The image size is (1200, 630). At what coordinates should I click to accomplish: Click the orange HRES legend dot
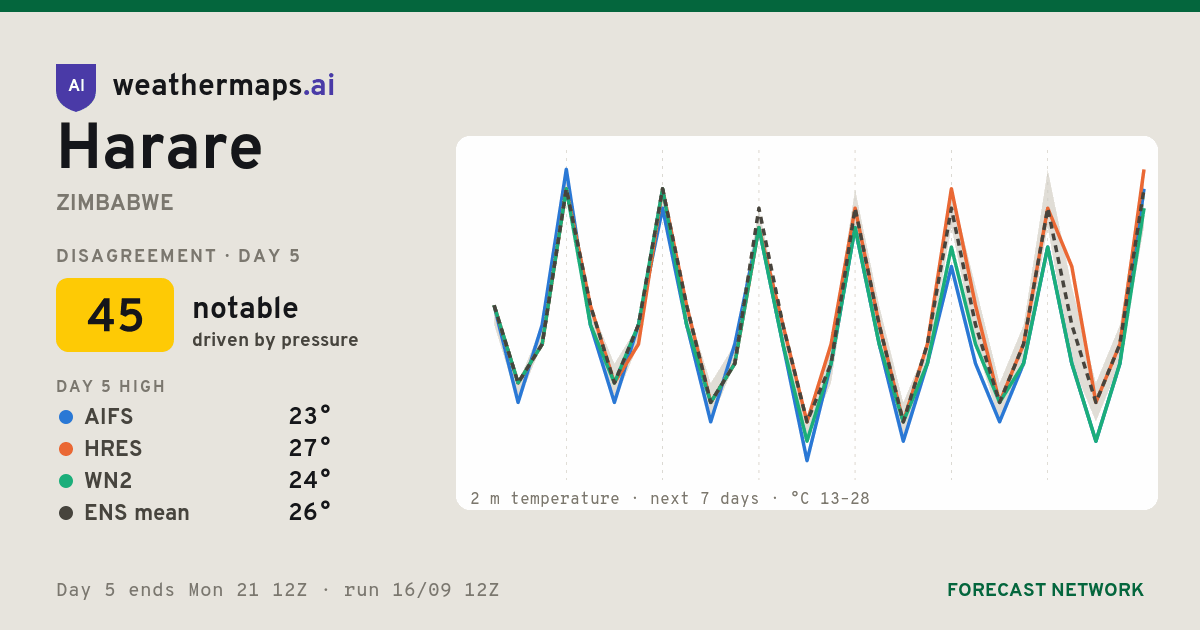66,449
